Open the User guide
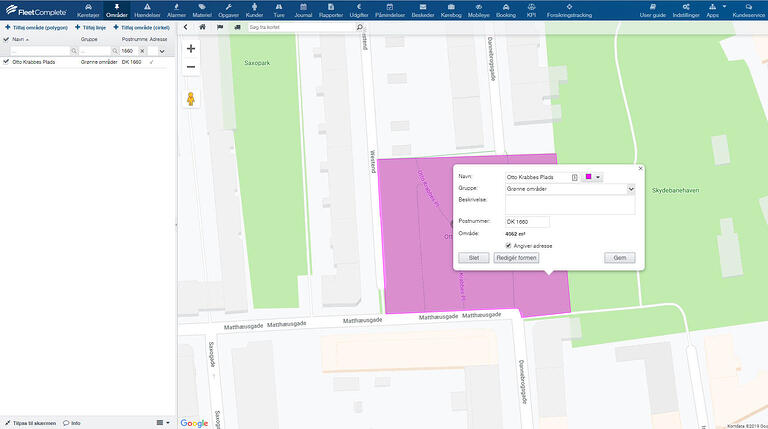Viewport: 768px width, 429px height. tap(652, 10)
